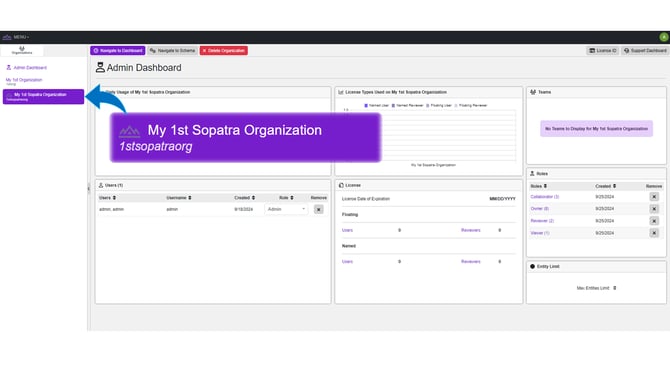Click the Users panel header icon

tap(101, 185)
